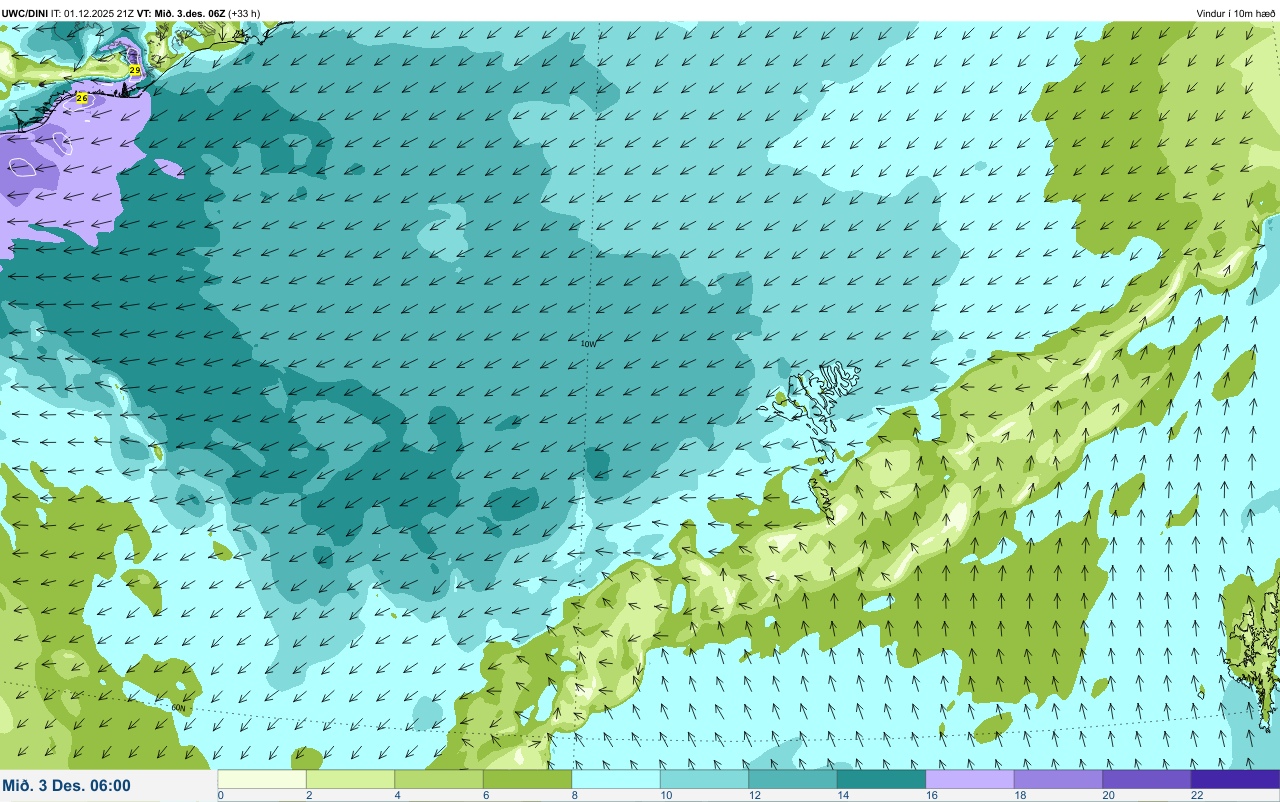Viewport: 1280px width, 802px height.
Task: Click the 12–14 teal legend swatch
Action: (x=793, y=779)
